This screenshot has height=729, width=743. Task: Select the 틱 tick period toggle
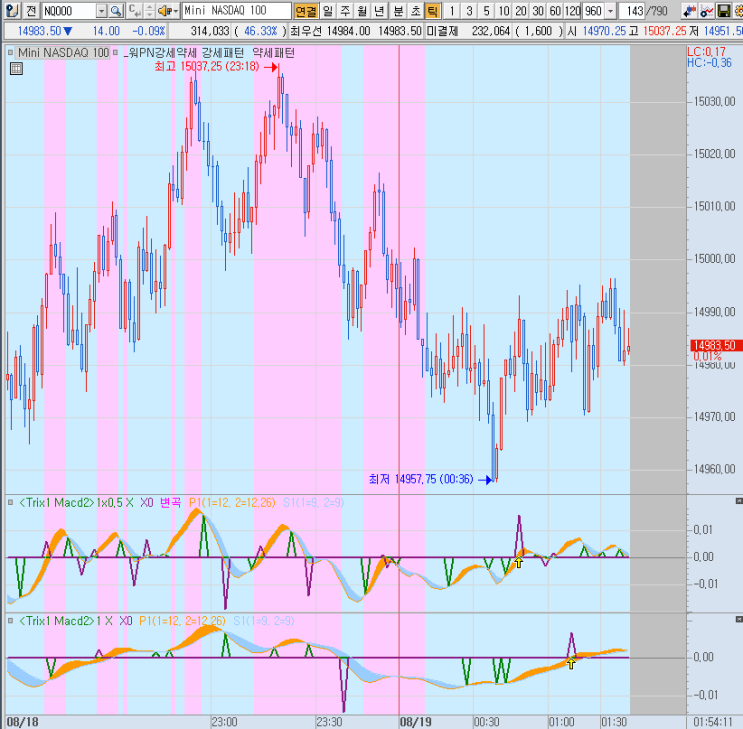coord(432,10)
